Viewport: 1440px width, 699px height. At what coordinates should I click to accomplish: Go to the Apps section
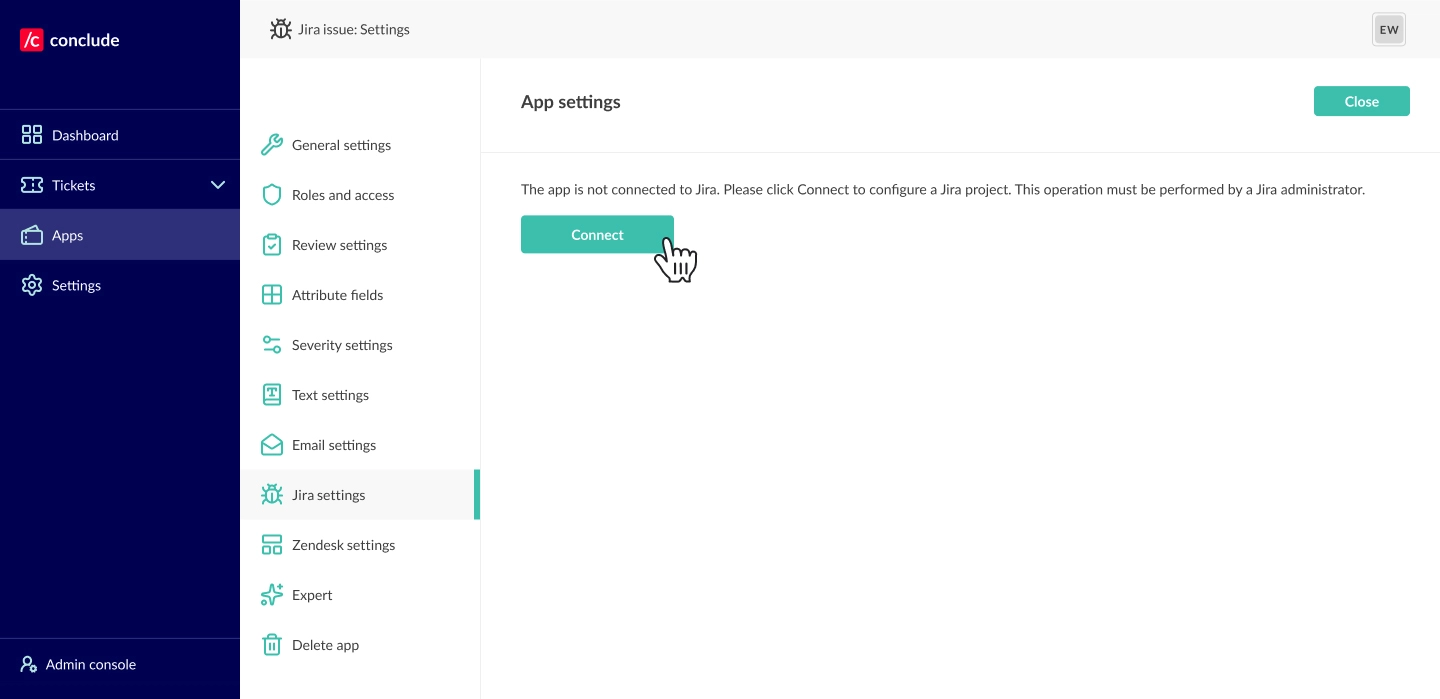67,235
